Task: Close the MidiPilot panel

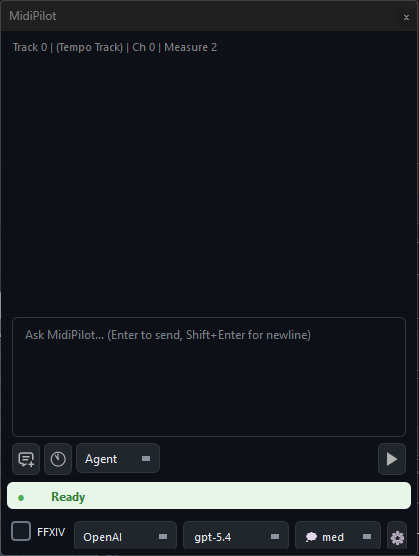Action: click(406, 17)
